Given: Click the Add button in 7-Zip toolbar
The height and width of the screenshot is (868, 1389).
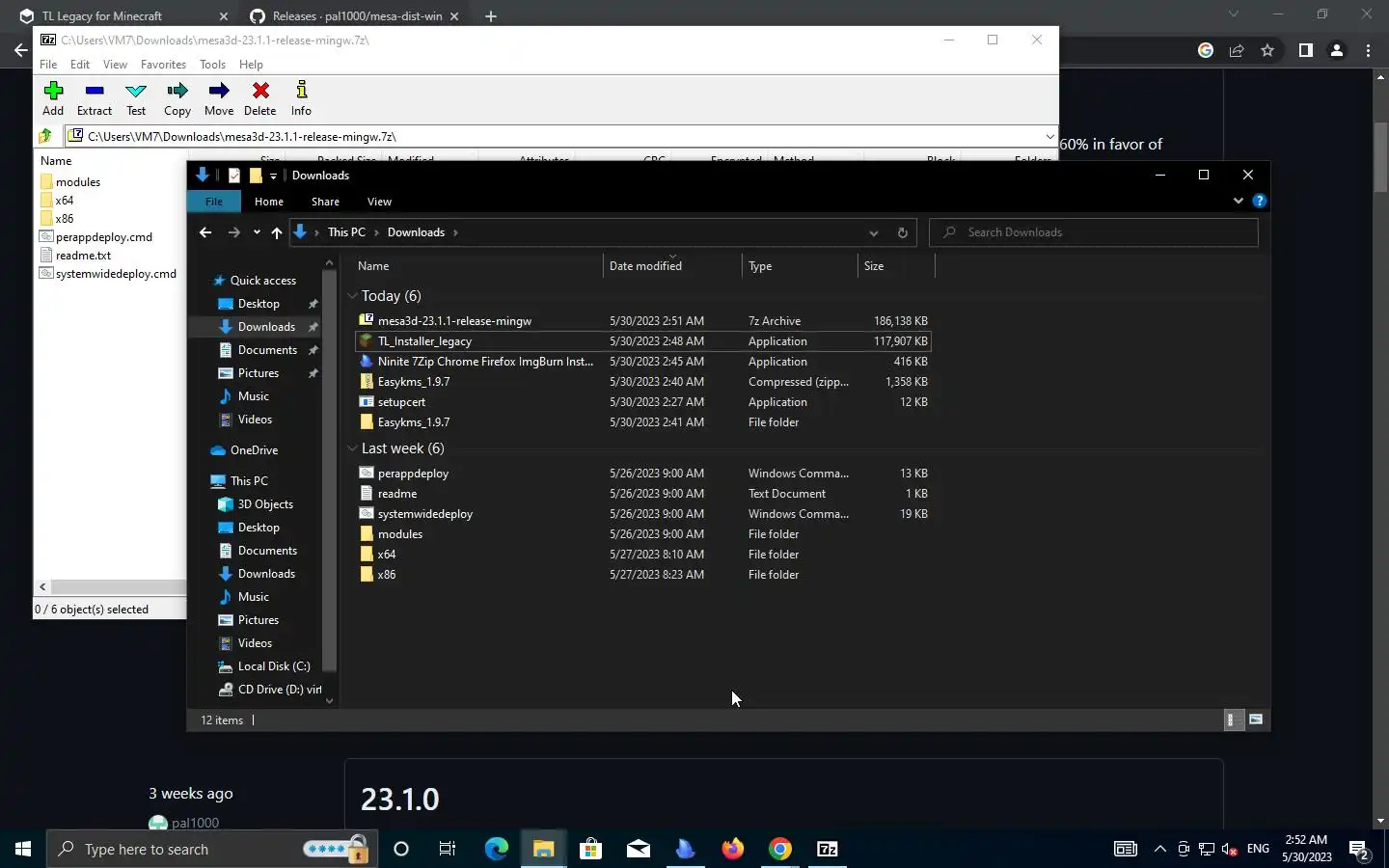Looking at the screenshot, I should [53, 98].
